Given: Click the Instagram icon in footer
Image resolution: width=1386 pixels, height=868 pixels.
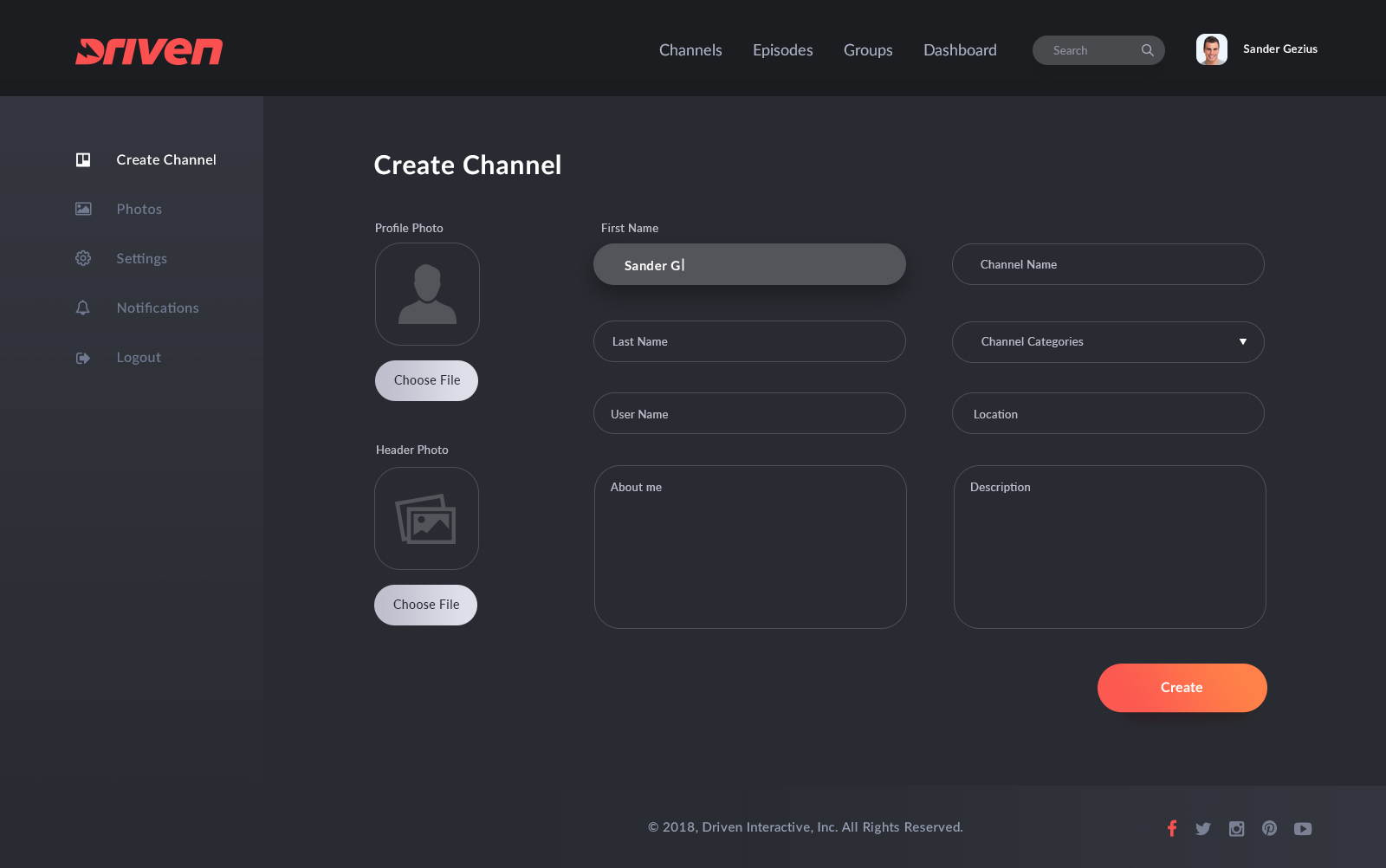Looking at the screenshot, I should pos(1236,829).
